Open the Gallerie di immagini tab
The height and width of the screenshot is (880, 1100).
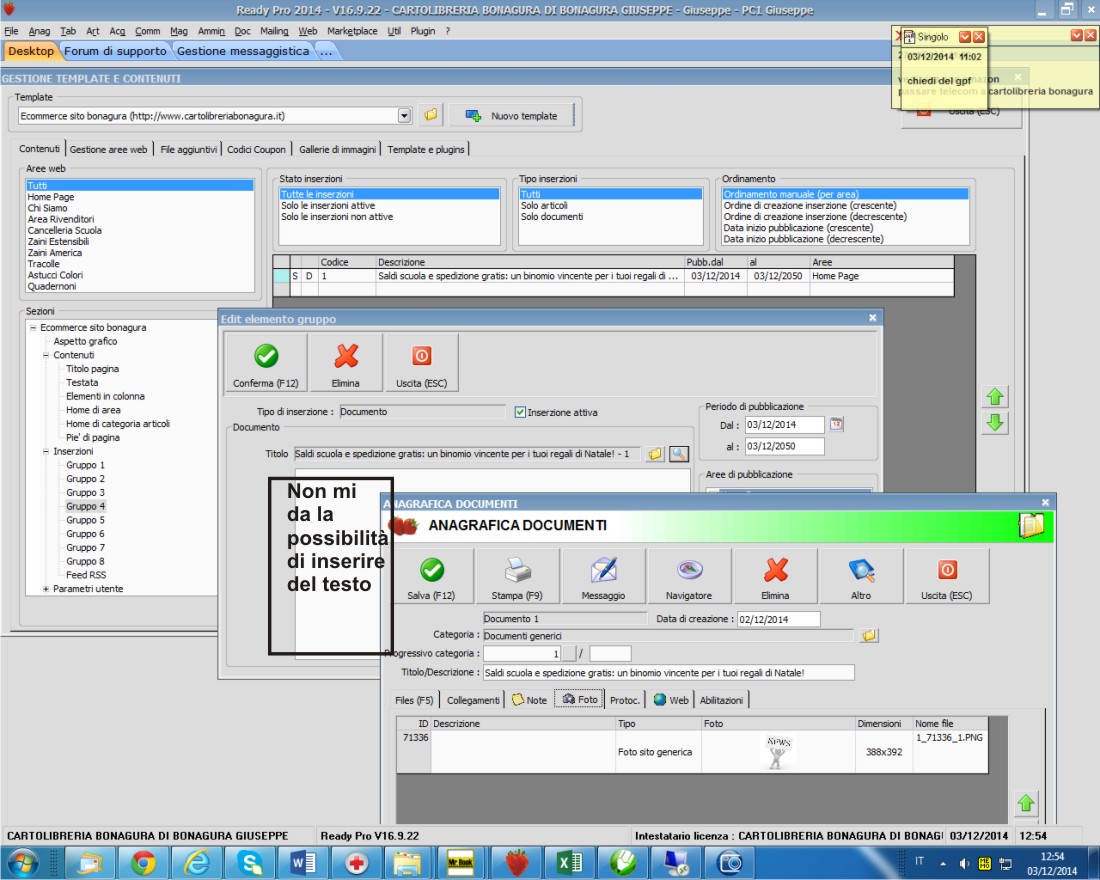point(337,149)
